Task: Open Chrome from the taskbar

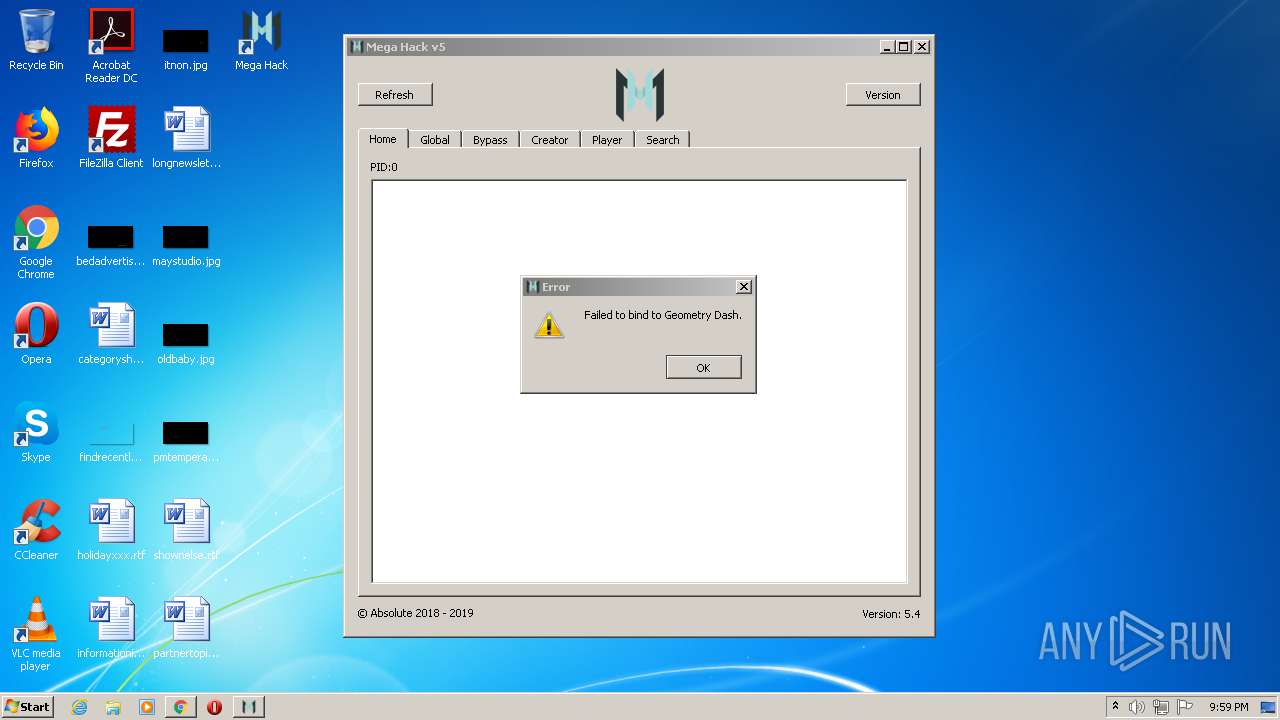Action: [180, 707]
